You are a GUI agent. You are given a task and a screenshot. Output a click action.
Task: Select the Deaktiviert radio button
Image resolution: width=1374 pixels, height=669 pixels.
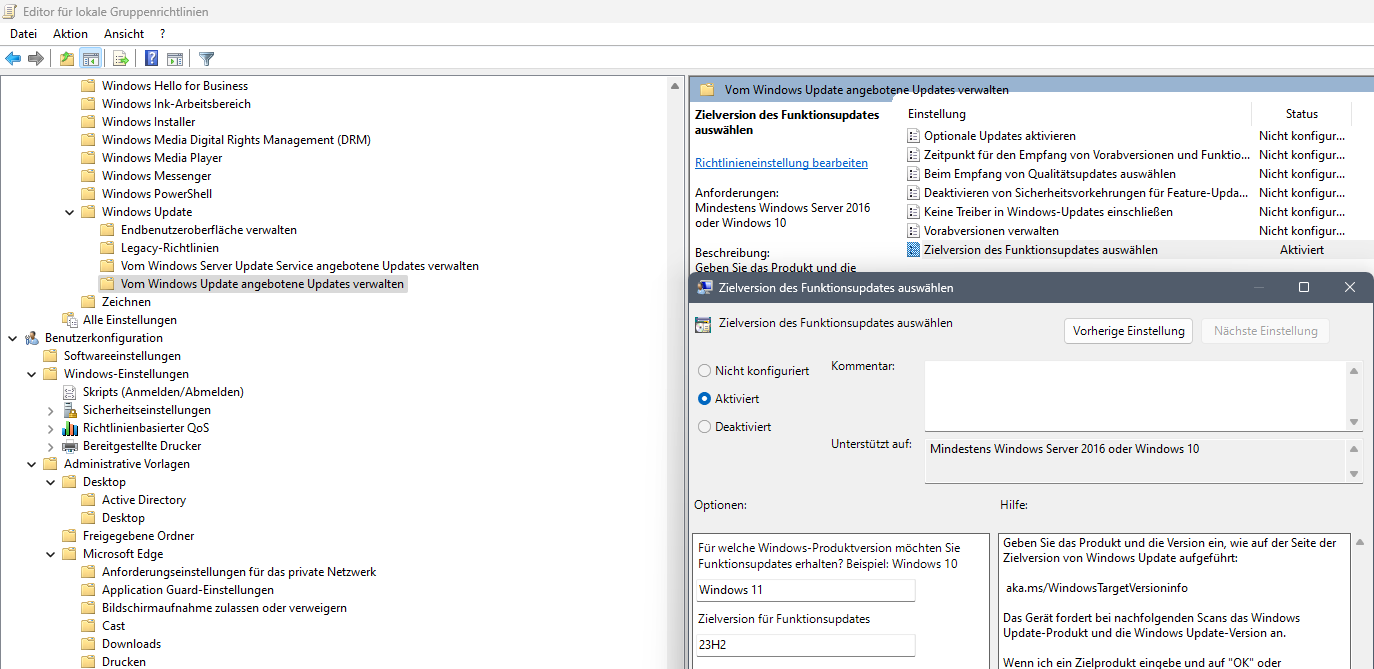pyautogui.click(x=704, y=426)
